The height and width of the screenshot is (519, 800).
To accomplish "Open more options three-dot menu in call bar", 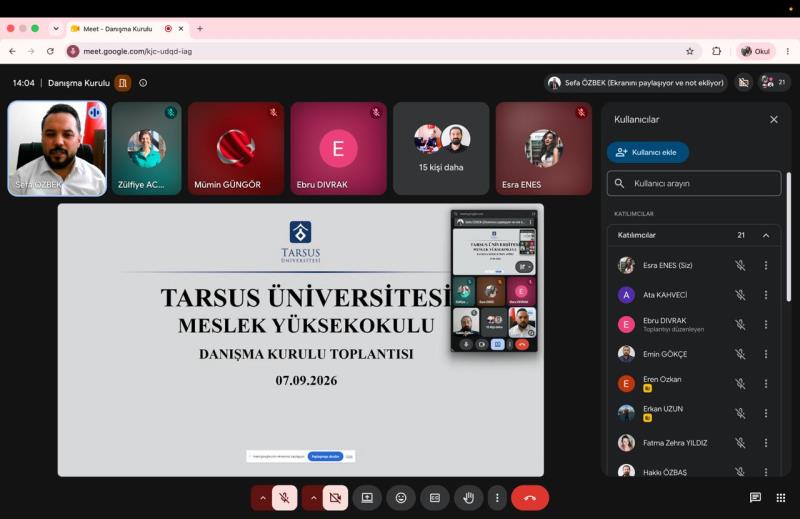I will coord(497,498).
